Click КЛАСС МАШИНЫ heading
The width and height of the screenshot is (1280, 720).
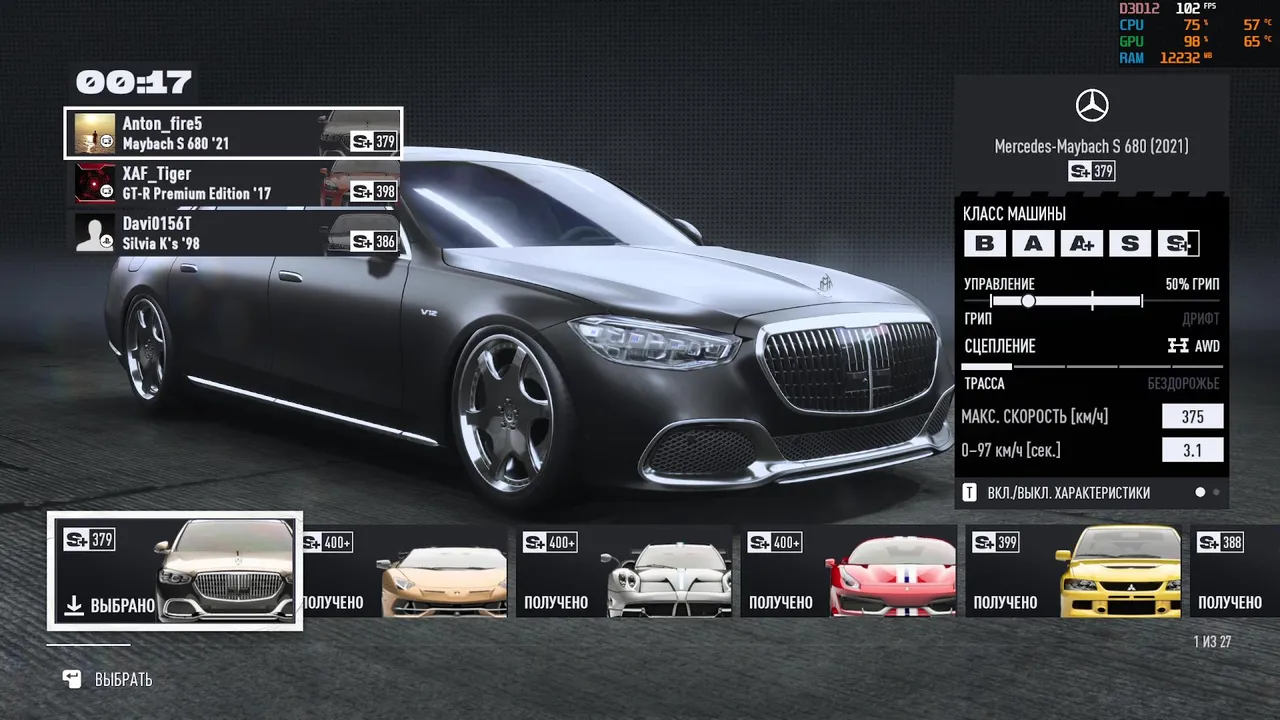[1014, 214]
